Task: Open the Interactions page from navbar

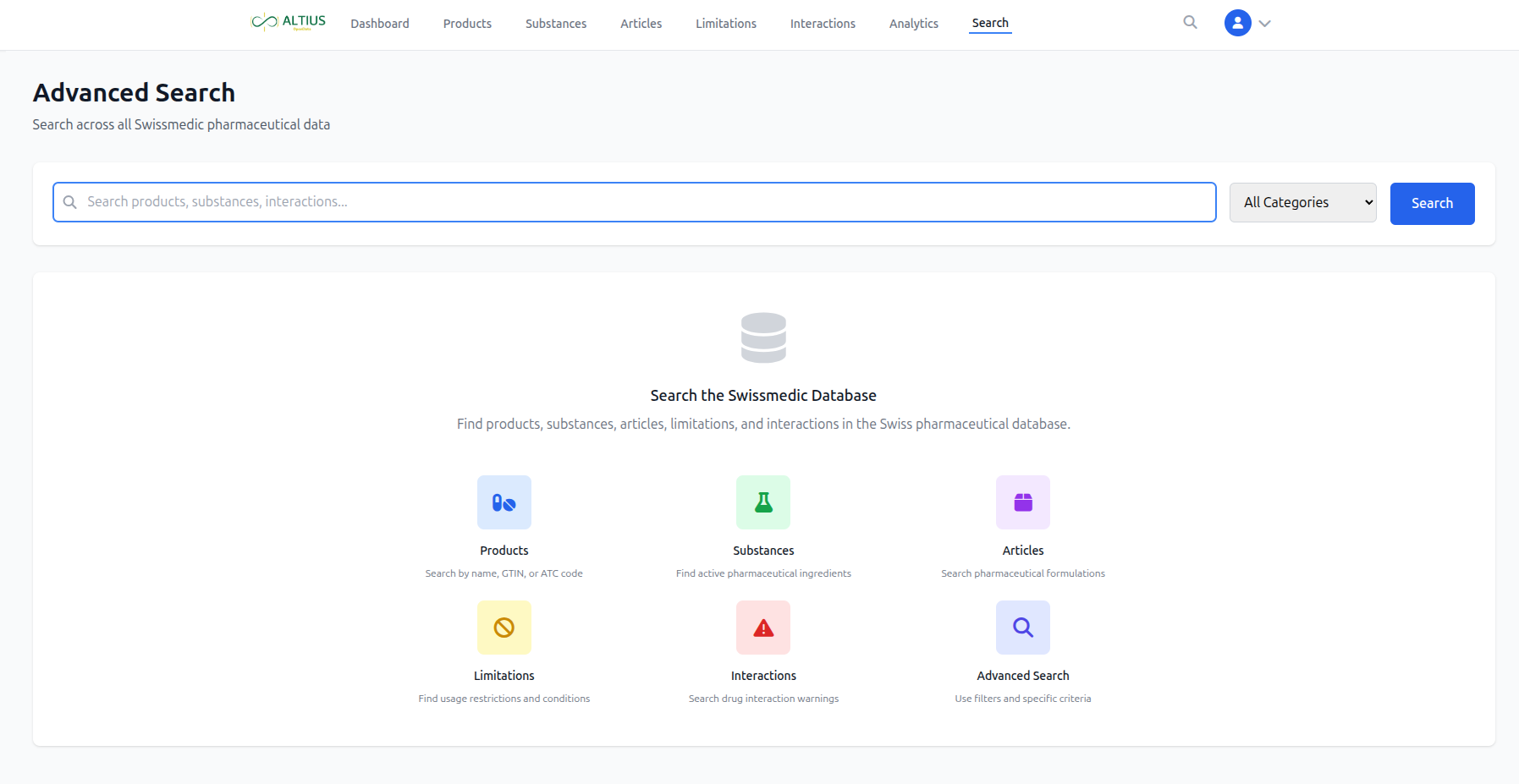Action: 823,24
